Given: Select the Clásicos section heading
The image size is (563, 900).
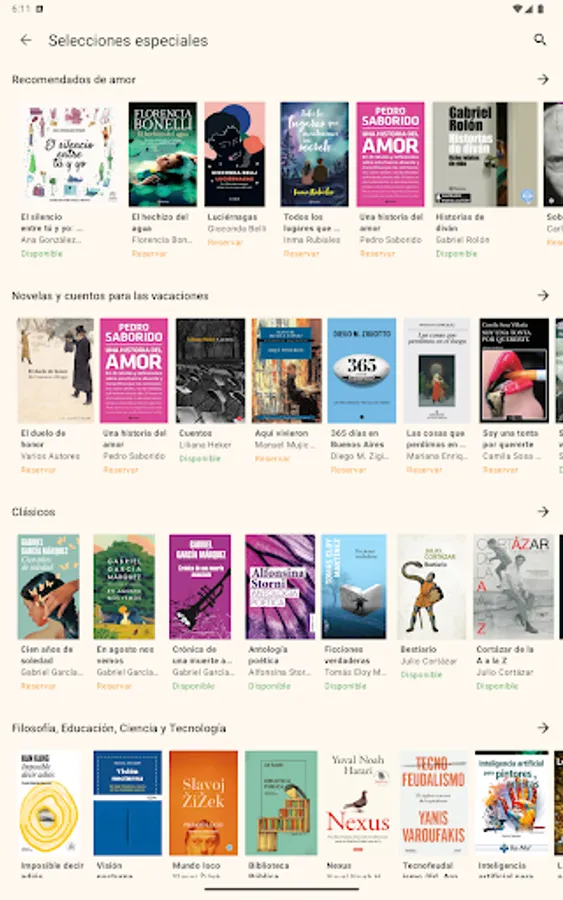Looking at the screenshot, I should [x=34, y=511].
